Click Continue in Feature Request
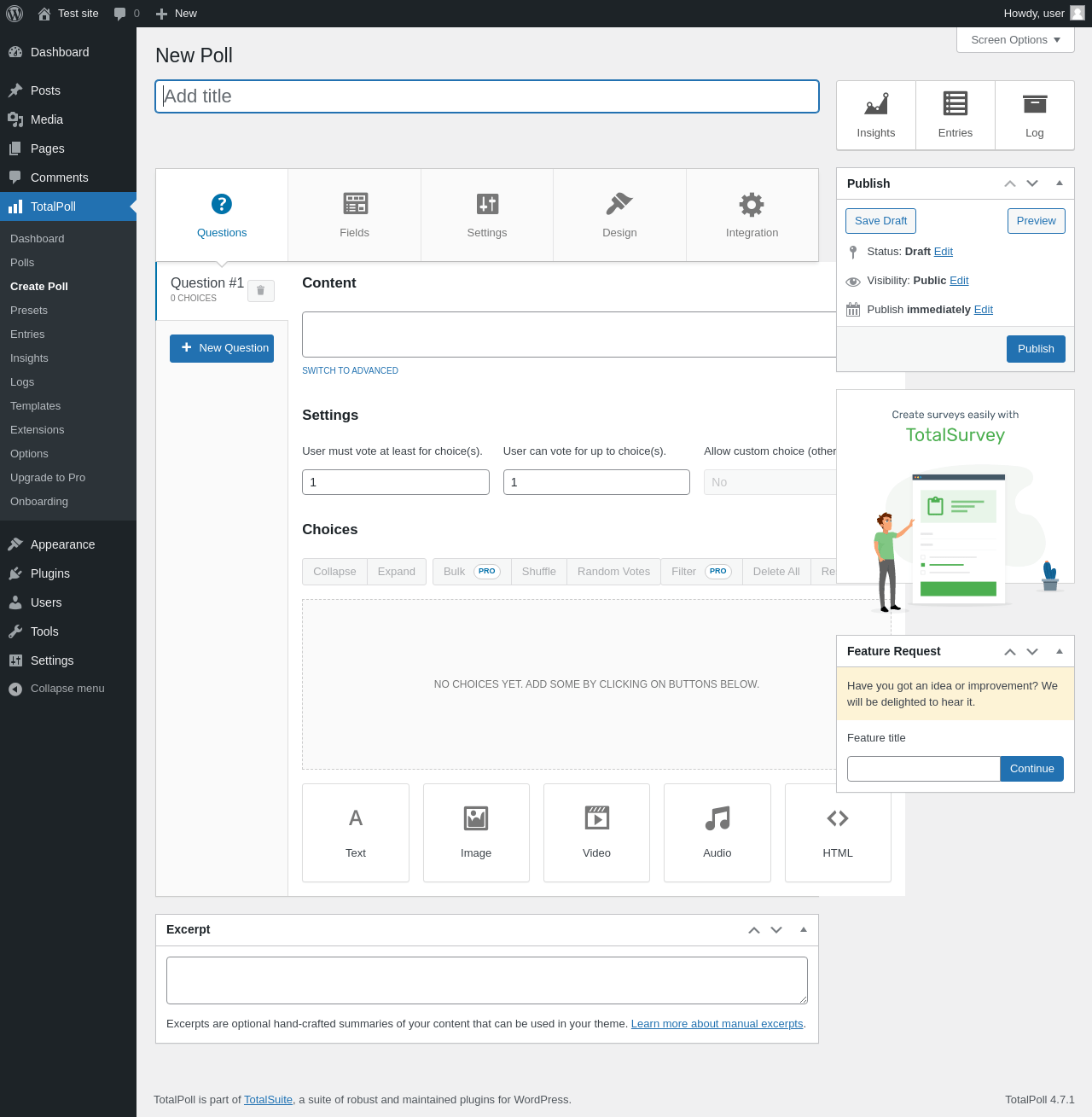This screenshot has width=1092, height=1117. (1032, 769)
